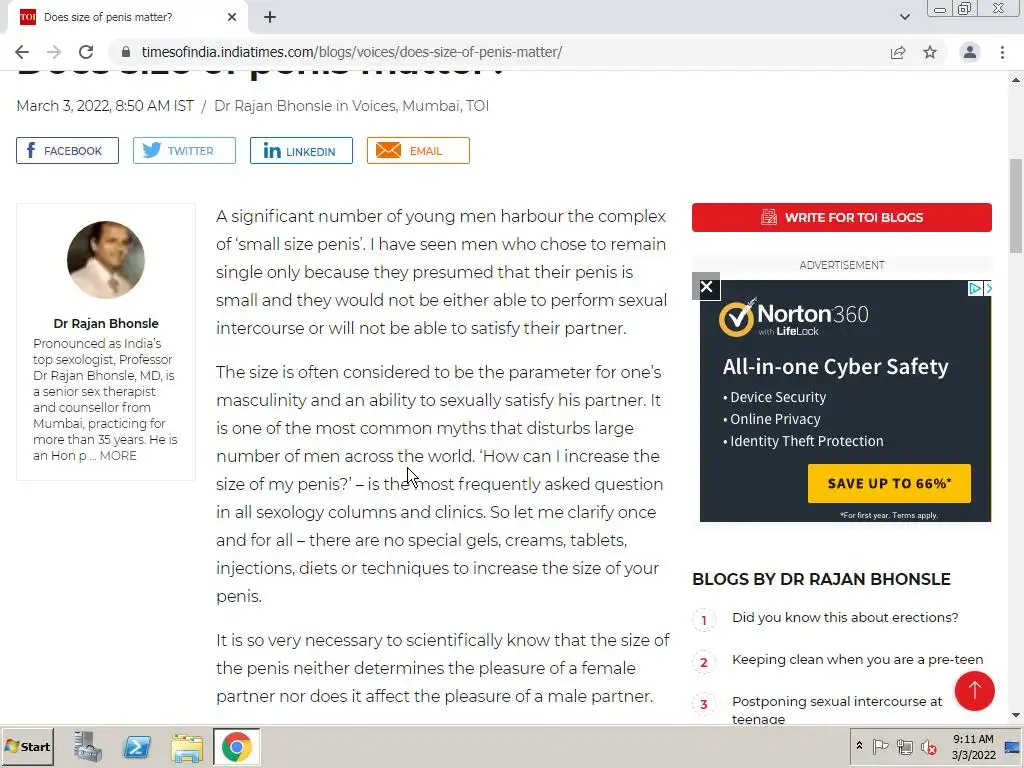Open the Chrome profile avatar icon
1024x768 pixels.
pos(970,52)
